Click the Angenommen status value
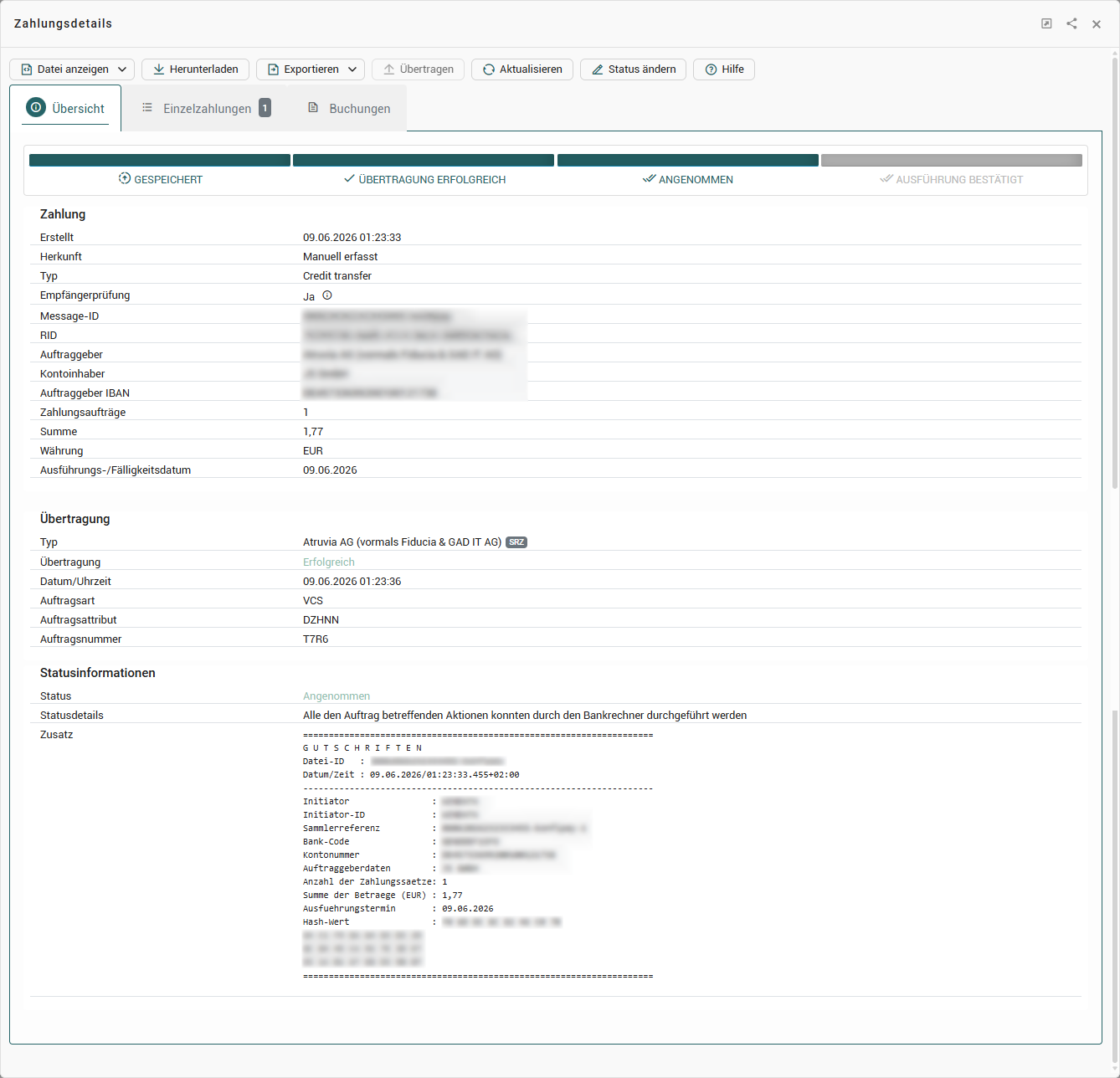 click(x=337, y=696)
